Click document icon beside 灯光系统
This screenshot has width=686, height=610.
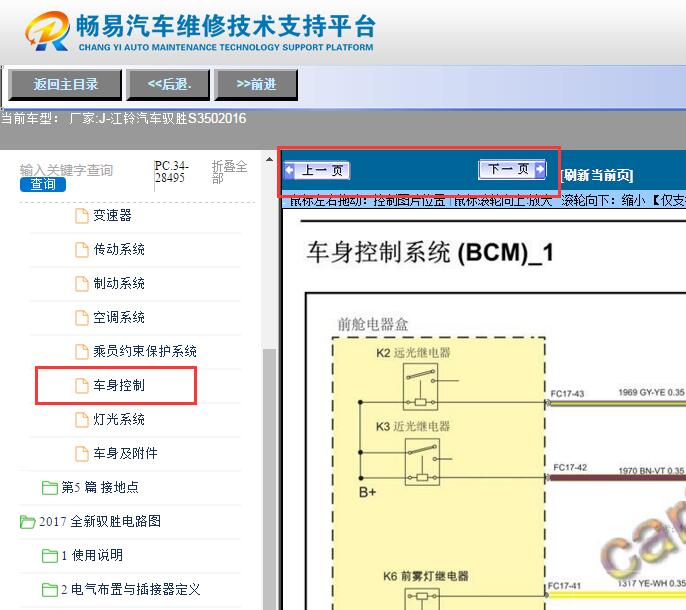[x=81, y=420]
